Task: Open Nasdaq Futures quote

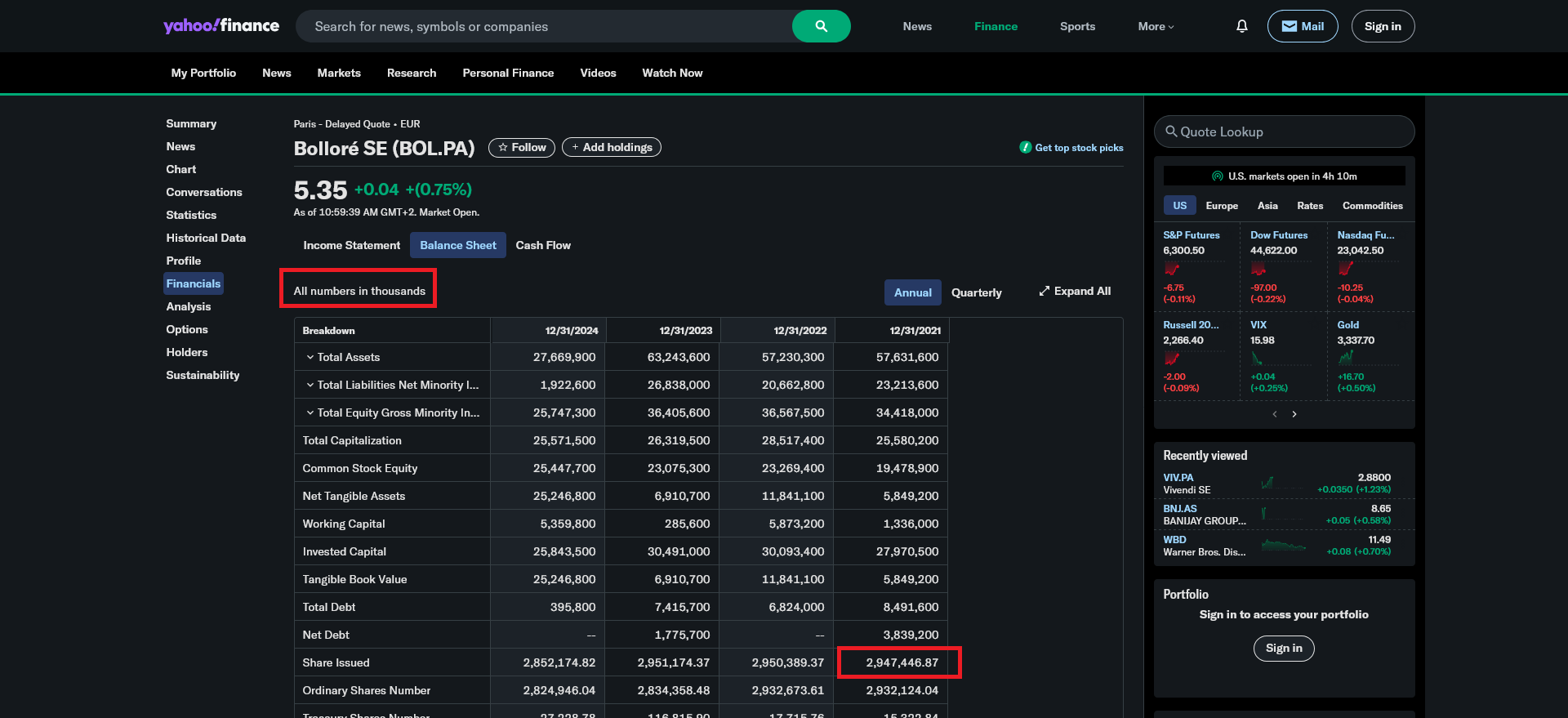Action: pyautogui.click(x=1366, y=235)
